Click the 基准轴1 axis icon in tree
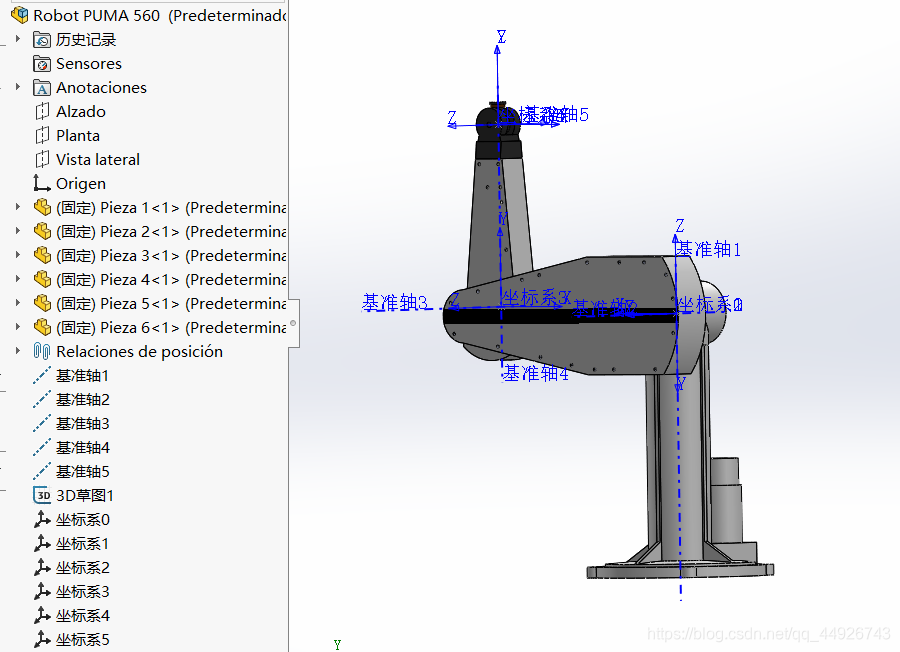This screenshot has width=900, height=652. 42,375
